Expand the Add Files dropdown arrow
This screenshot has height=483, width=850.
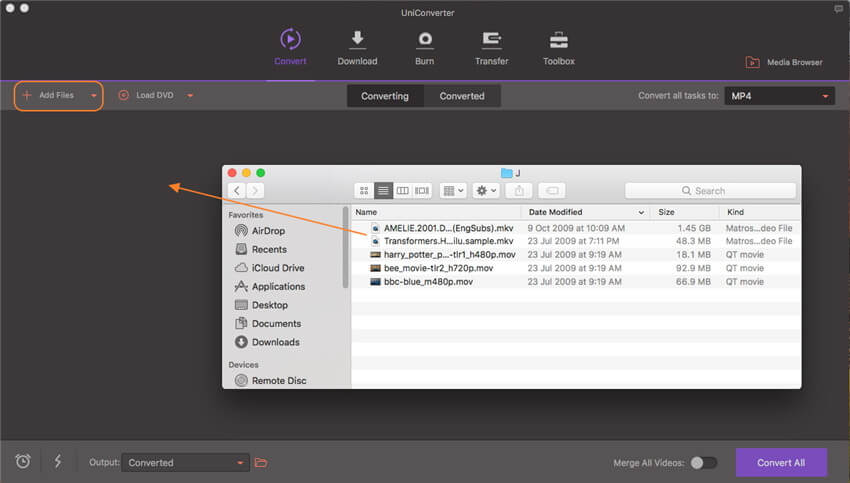pos(94,96)
